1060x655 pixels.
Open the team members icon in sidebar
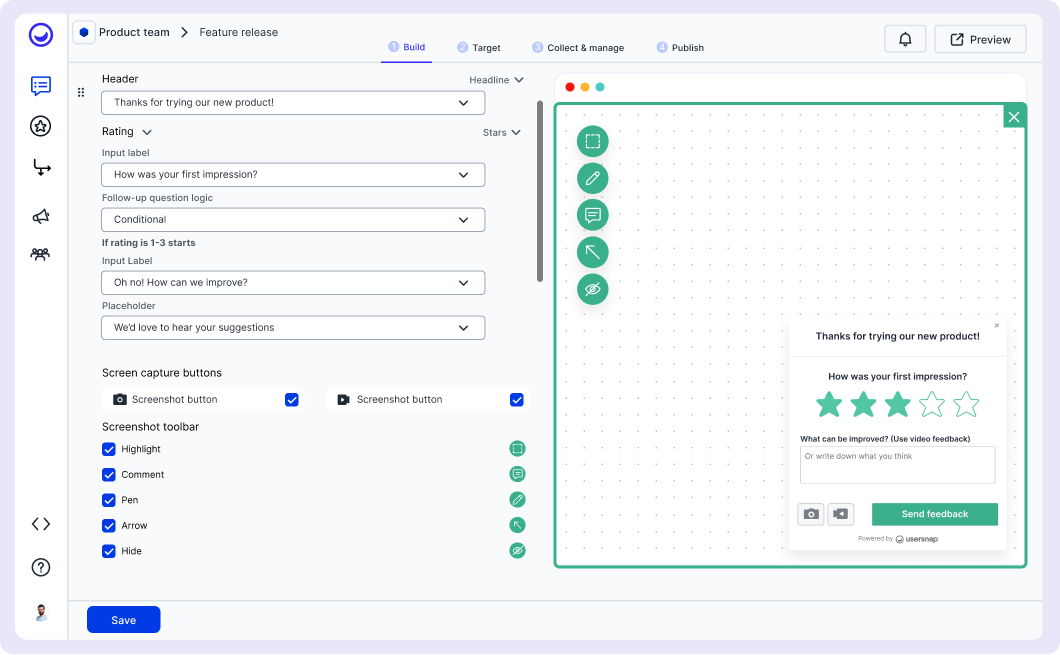41,254
